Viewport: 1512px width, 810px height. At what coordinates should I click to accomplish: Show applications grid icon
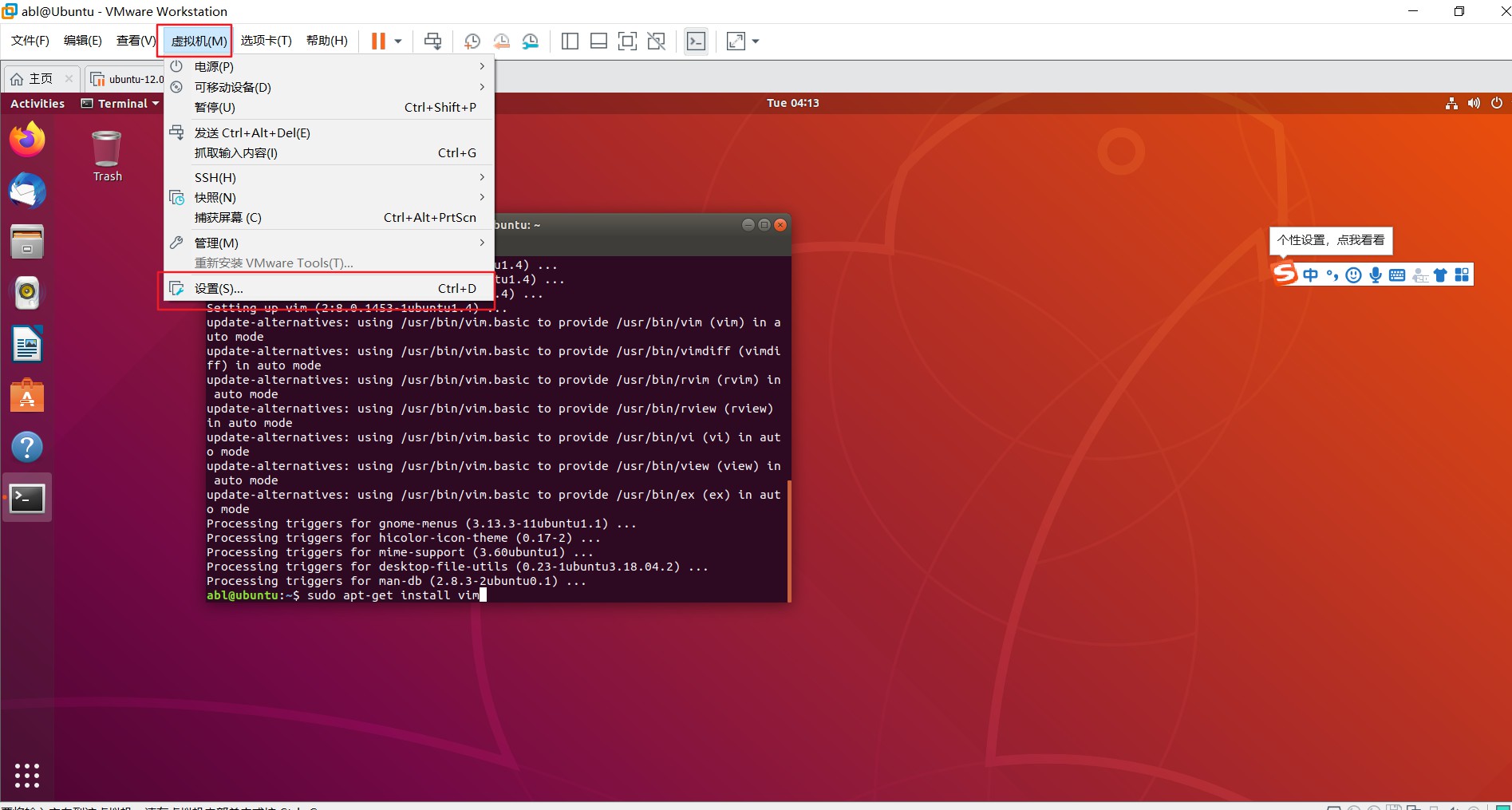[27, 775]
